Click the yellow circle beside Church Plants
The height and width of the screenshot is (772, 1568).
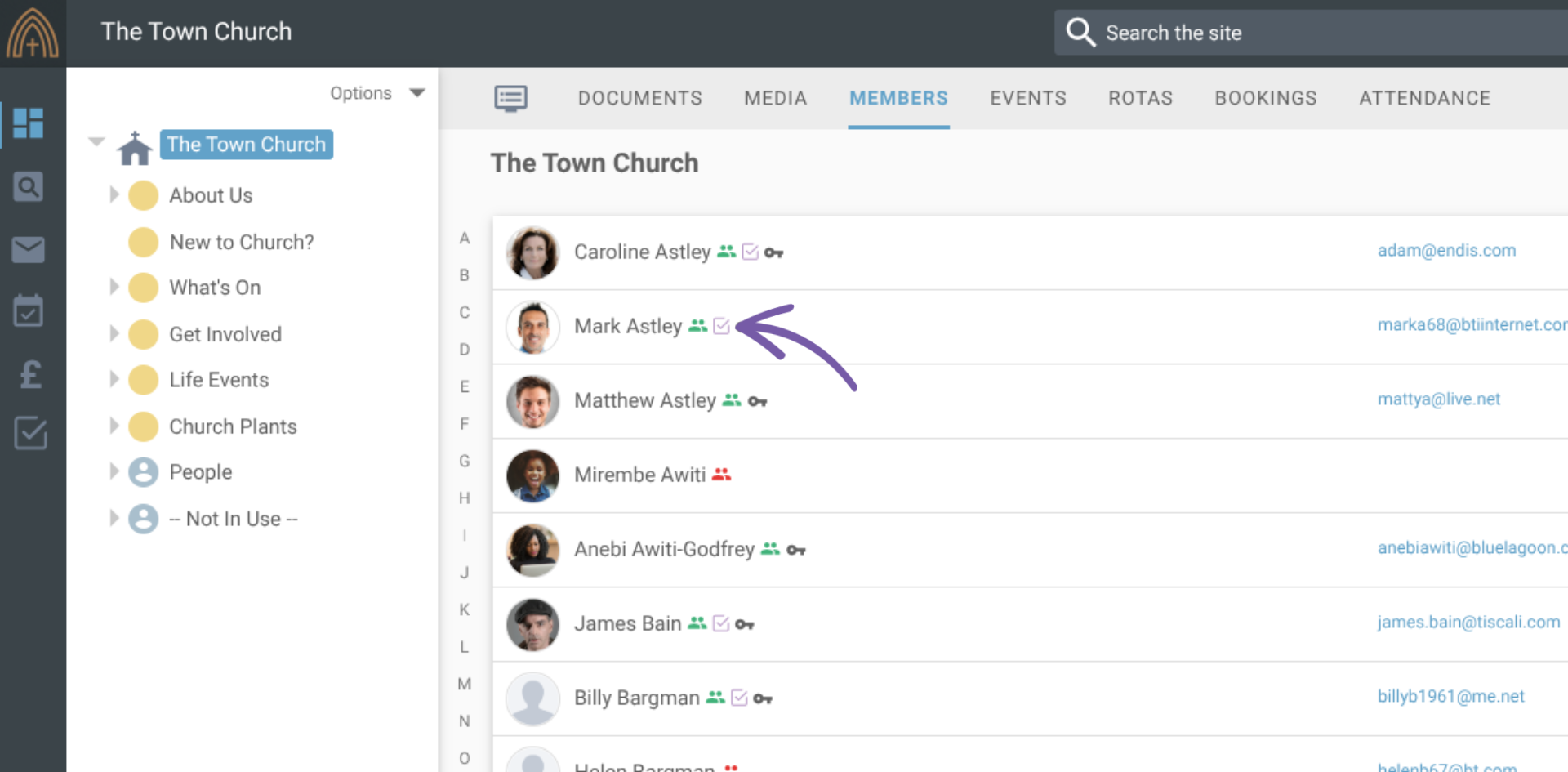[x=144, y=426]
